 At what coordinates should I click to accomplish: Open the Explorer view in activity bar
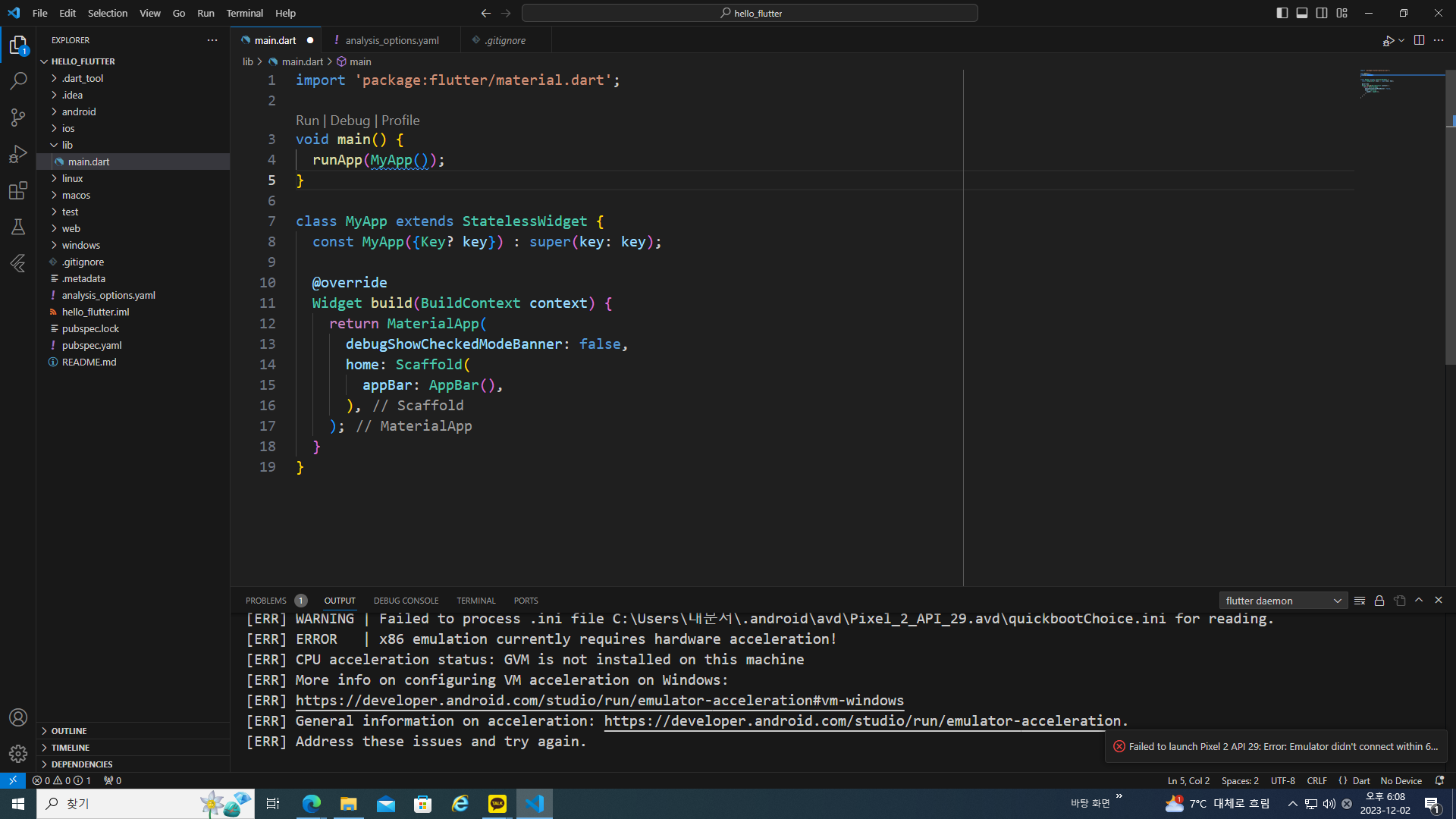tap(18, 45)
